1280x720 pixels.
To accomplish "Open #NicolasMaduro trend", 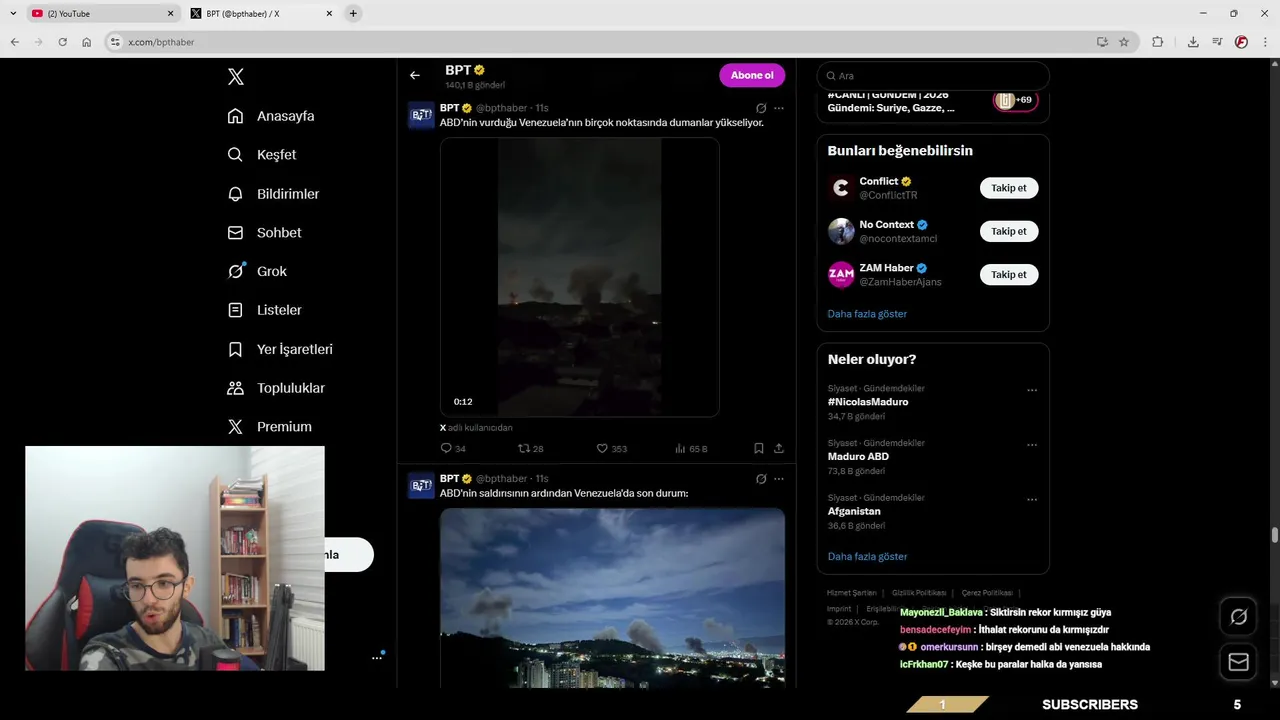I will (868, 402).
